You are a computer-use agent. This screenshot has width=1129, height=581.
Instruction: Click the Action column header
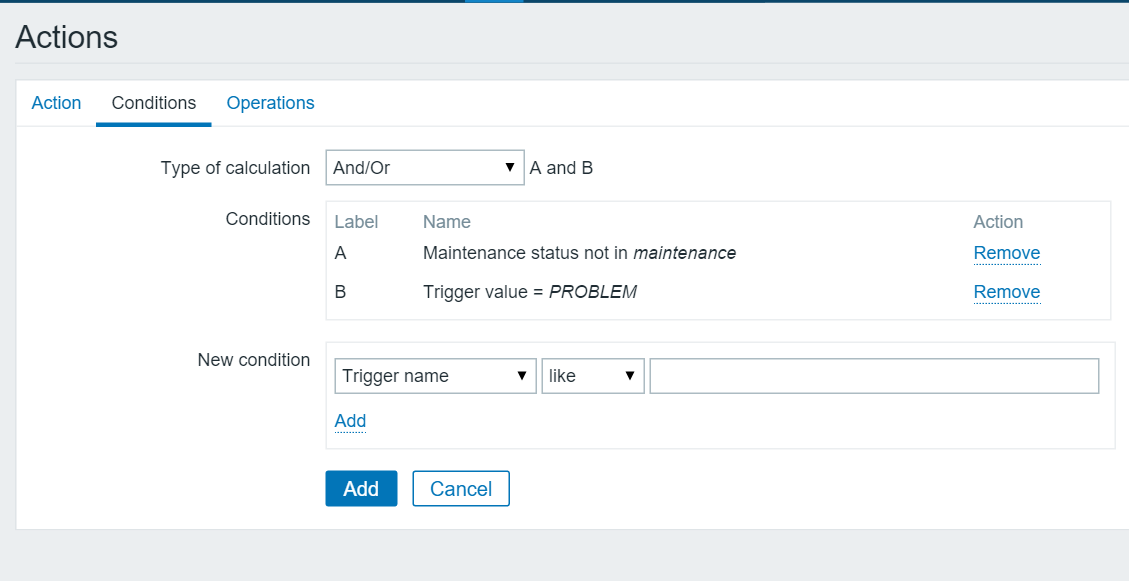pyautogui.click(x=997, y=221)
